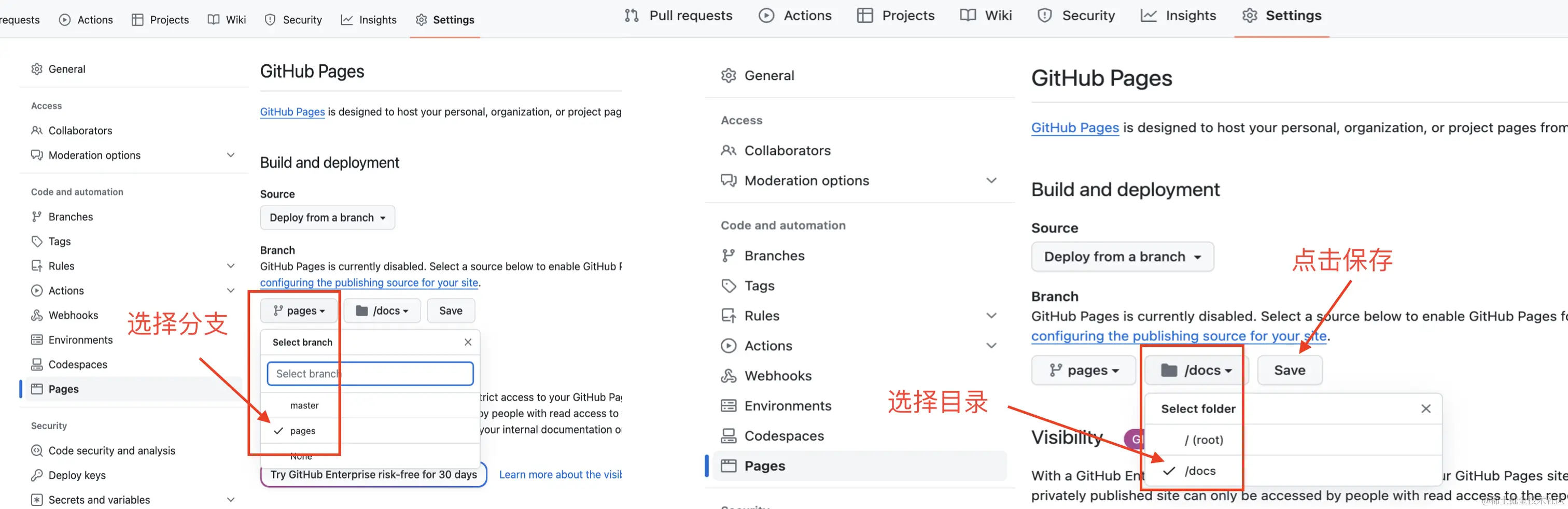Open GitHub Pages link in left screenshot
Viewport: 1568px width, 509px height.
[x=292, y=112]
